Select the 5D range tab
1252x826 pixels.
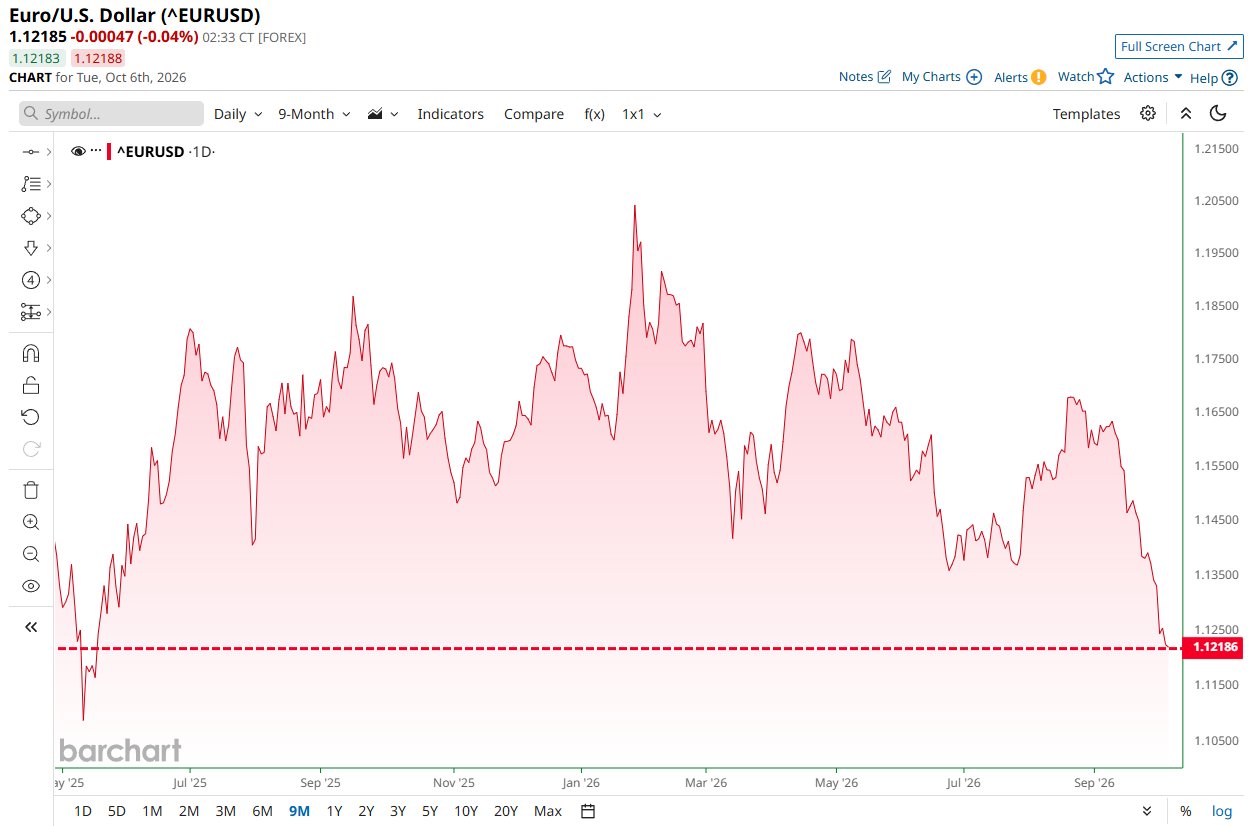pos(117,811)
